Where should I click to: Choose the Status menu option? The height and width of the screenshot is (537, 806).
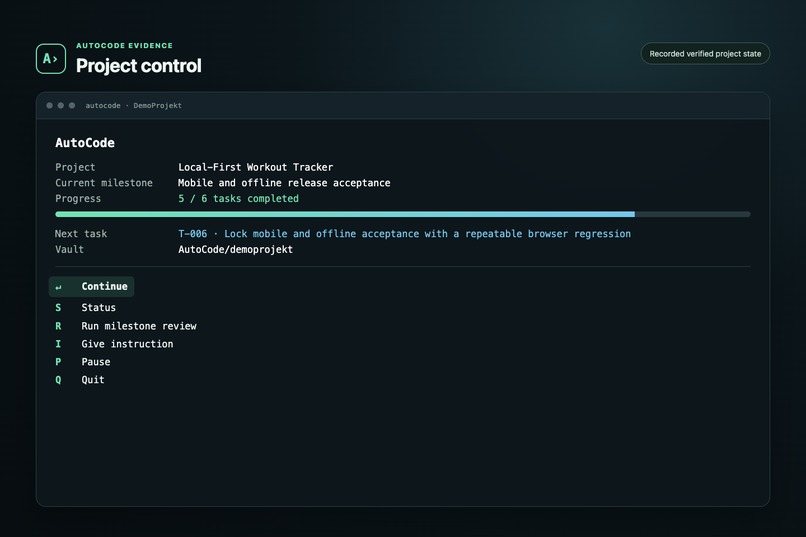coord(86,307)
